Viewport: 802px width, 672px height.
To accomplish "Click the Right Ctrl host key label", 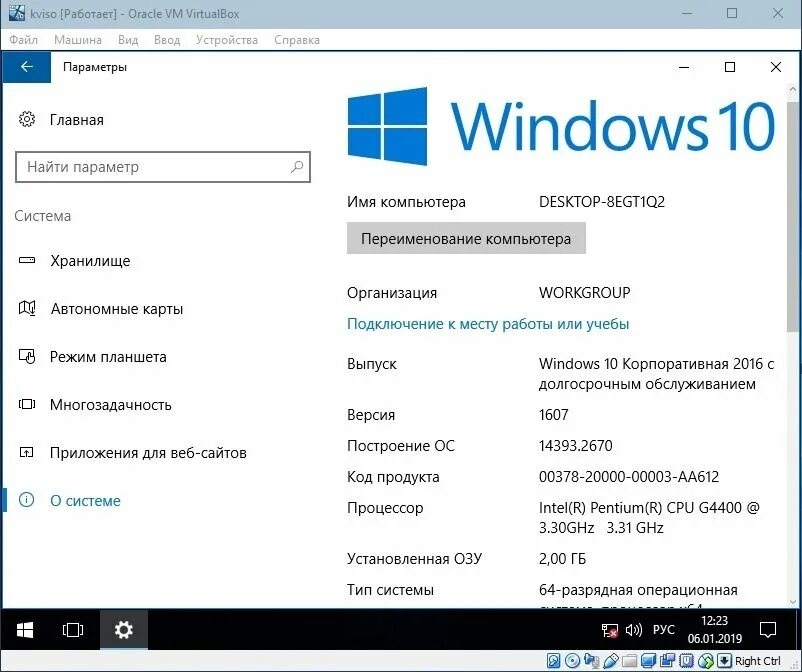I will pyautogui.click(x=758, y=661).
